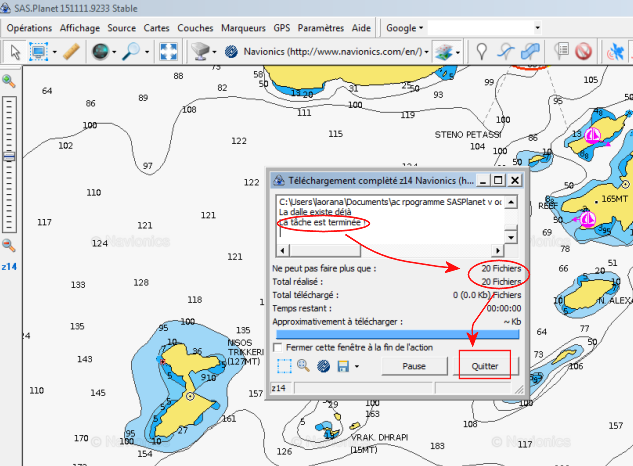633x466 pixels.
Task: Click the log's horizontal scrollbar thumb
Action: [x=324, y=251]
